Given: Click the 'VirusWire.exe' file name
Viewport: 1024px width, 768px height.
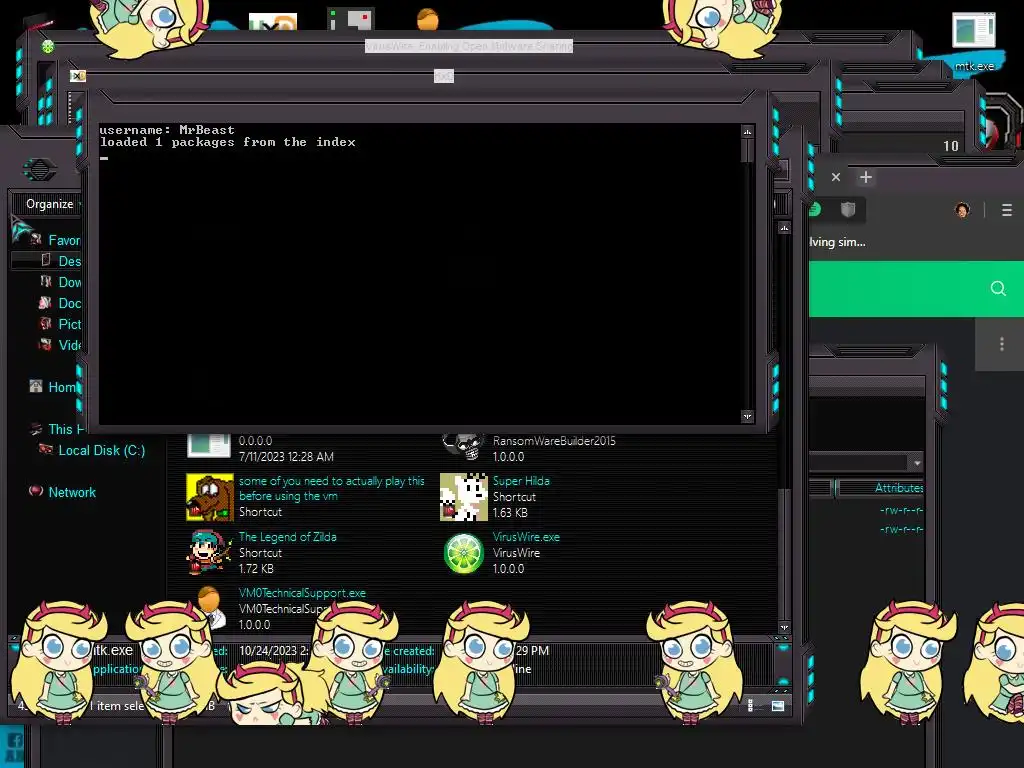Looking at the screenshot, I should click(x=526, y=537).
